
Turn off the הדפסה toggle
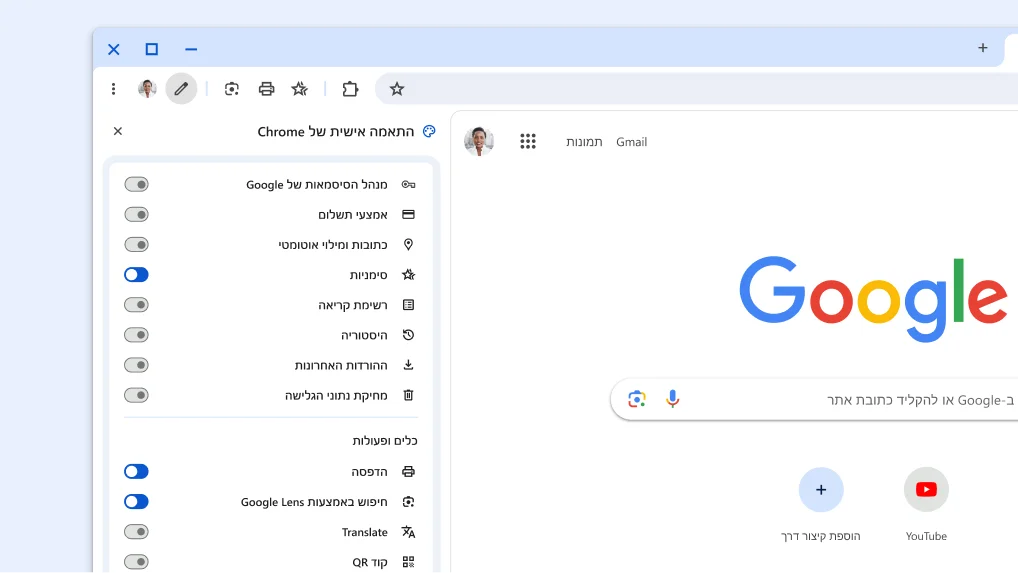(136, 472)
